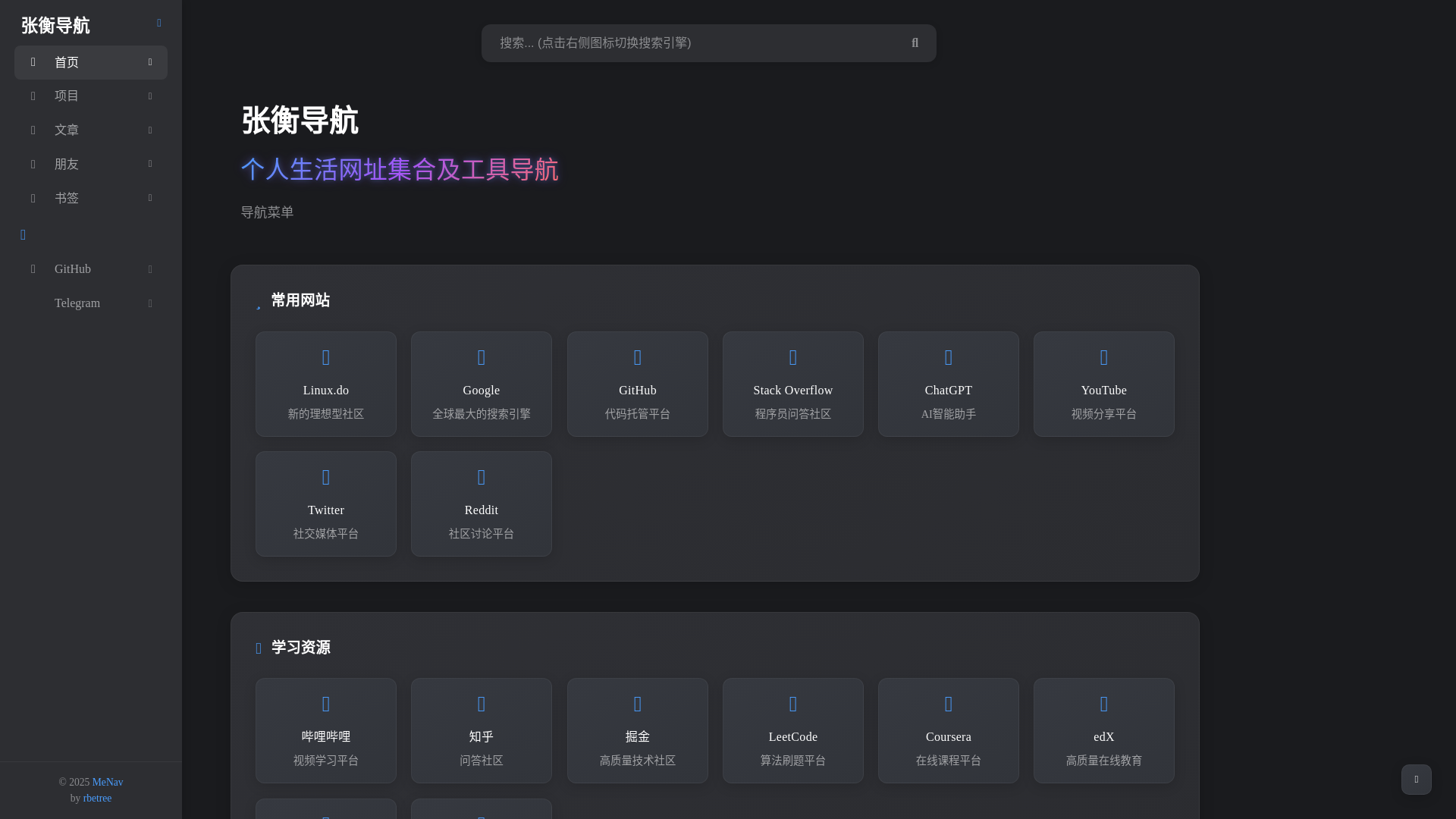
Task: Click the 代码托管平台 description text
Action: pyautogui.click(x=638, y=414)
